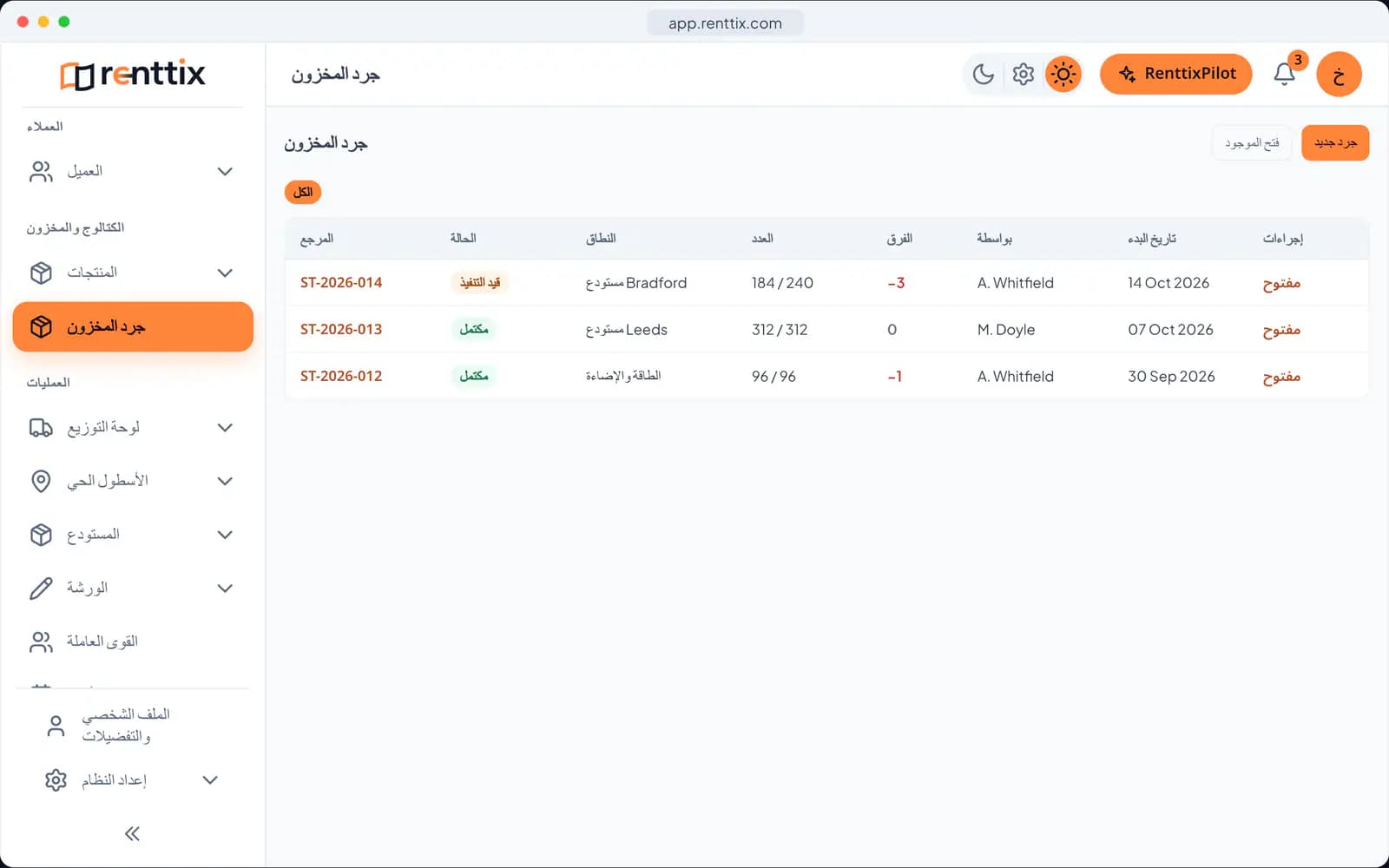Click the جرد جديد button

click(1335, 143)
